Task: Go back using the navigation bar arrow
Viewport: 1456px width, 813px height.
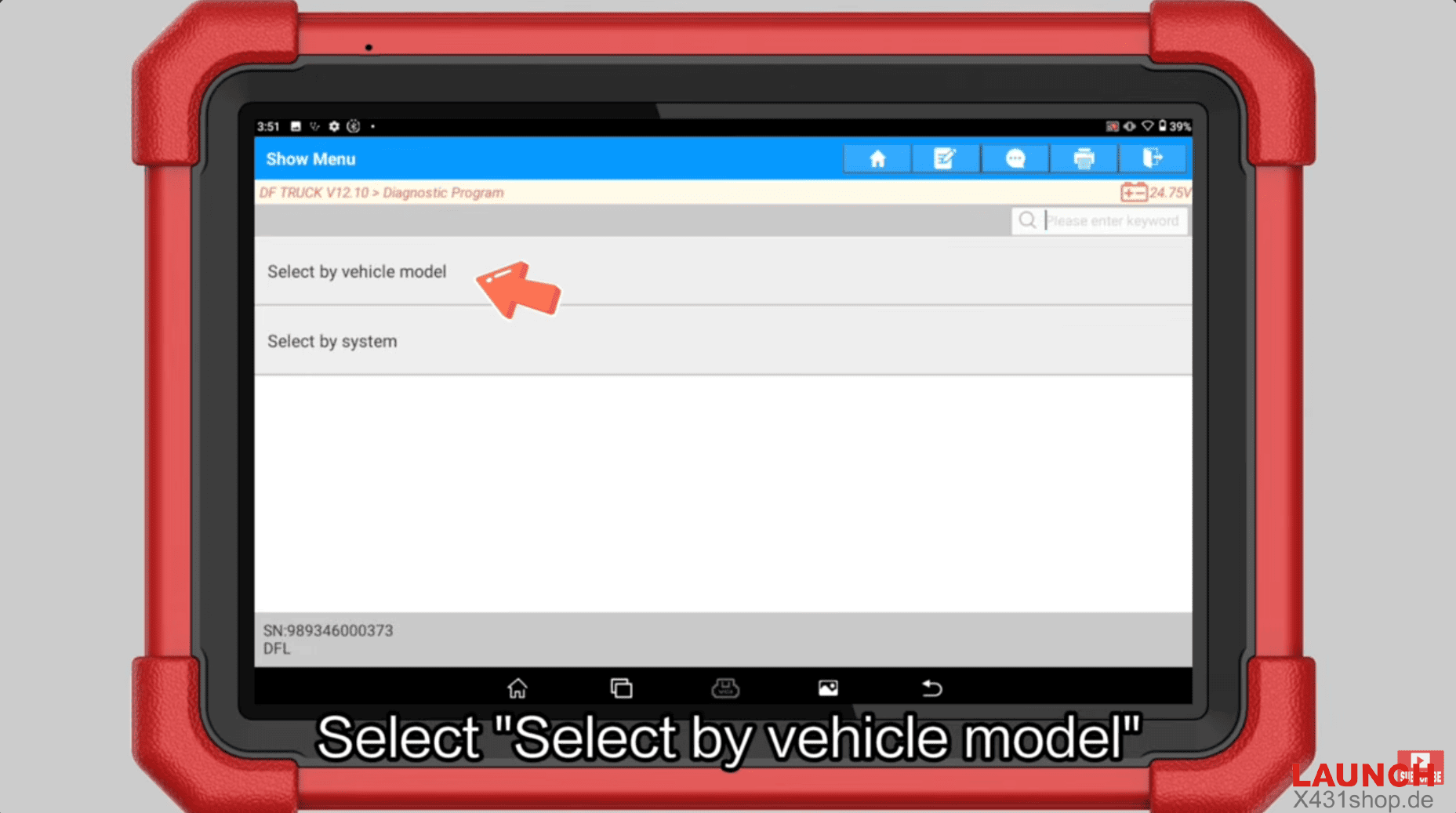Action: 931,688
